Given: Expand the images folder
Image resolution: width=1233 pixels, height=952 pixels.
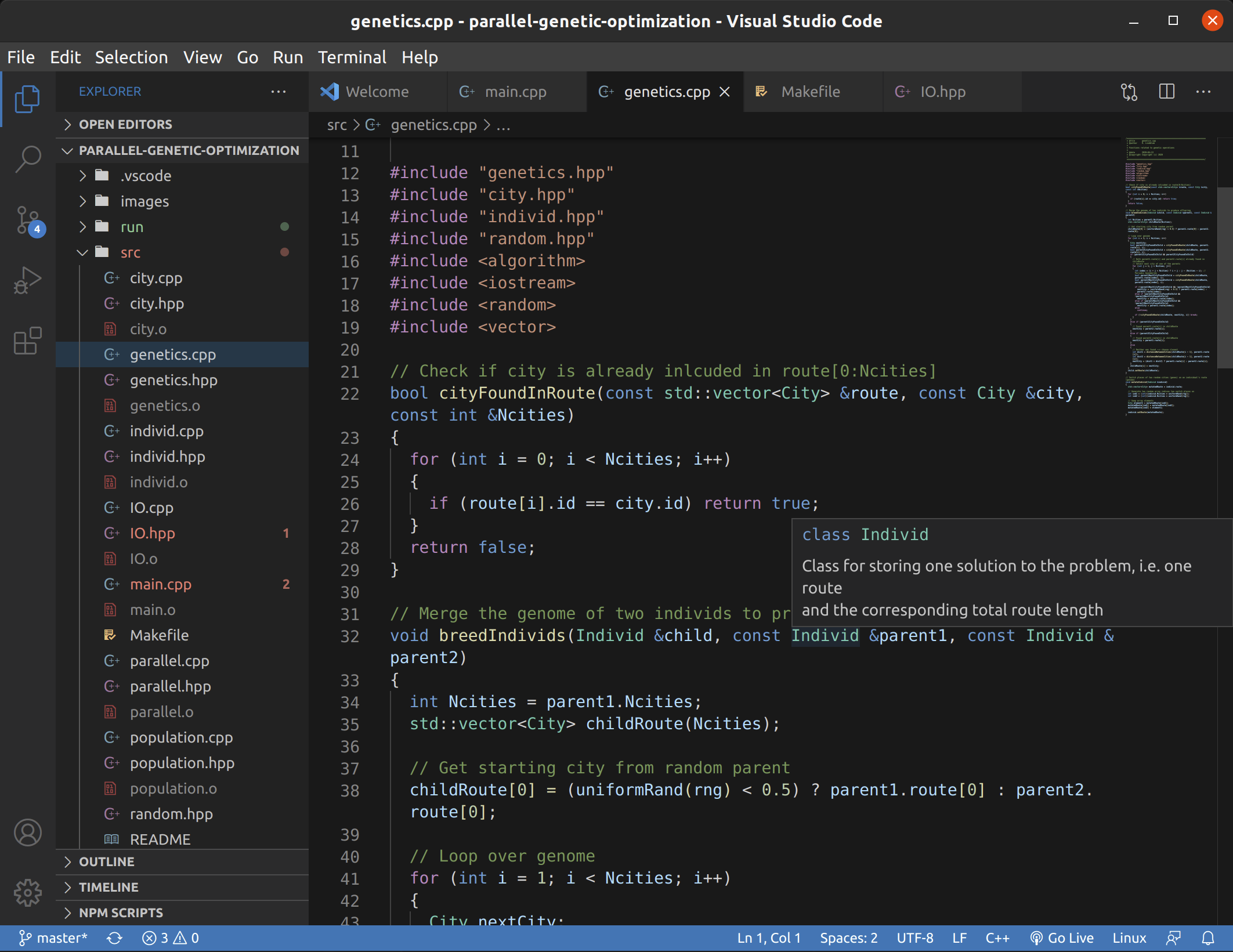Looking at the screenshot, I should tap(144, 201).
